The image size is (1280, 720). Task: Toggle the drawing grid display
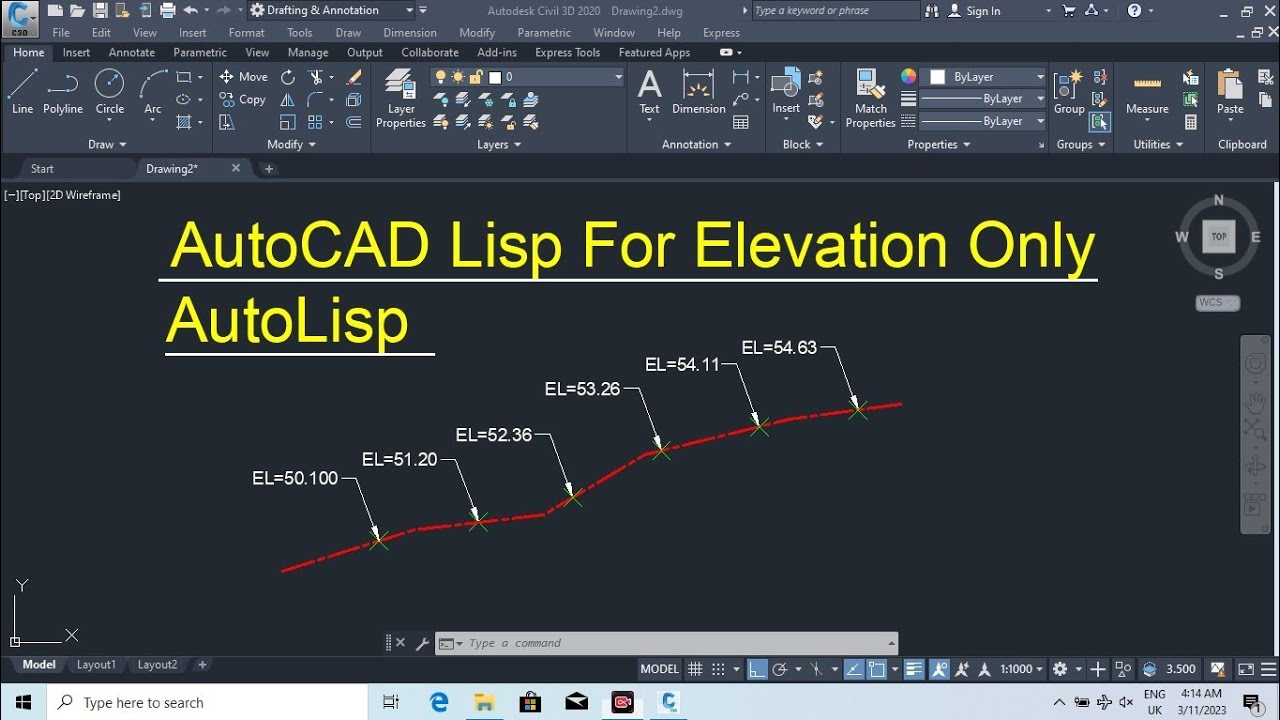point(695,669)
